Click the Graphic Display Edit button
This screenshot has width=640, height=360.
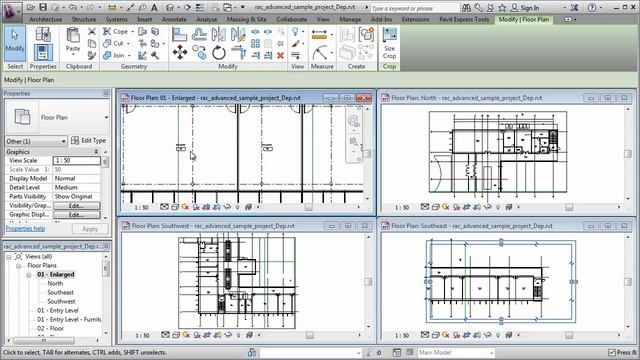[76, 215]
